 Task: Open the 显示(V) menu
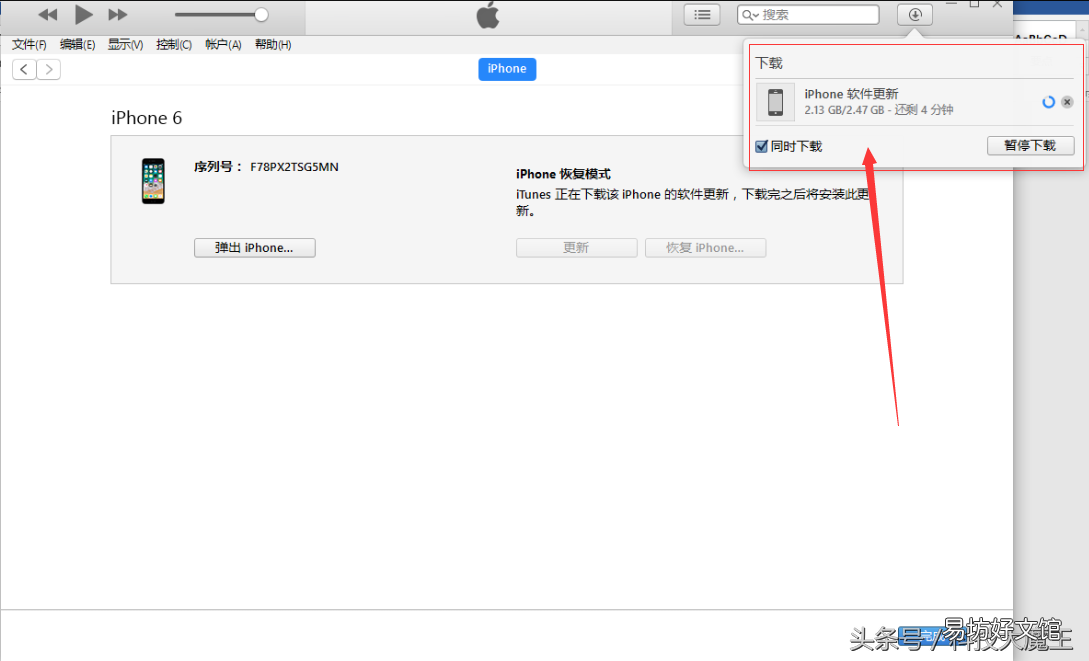click(125, 44)
